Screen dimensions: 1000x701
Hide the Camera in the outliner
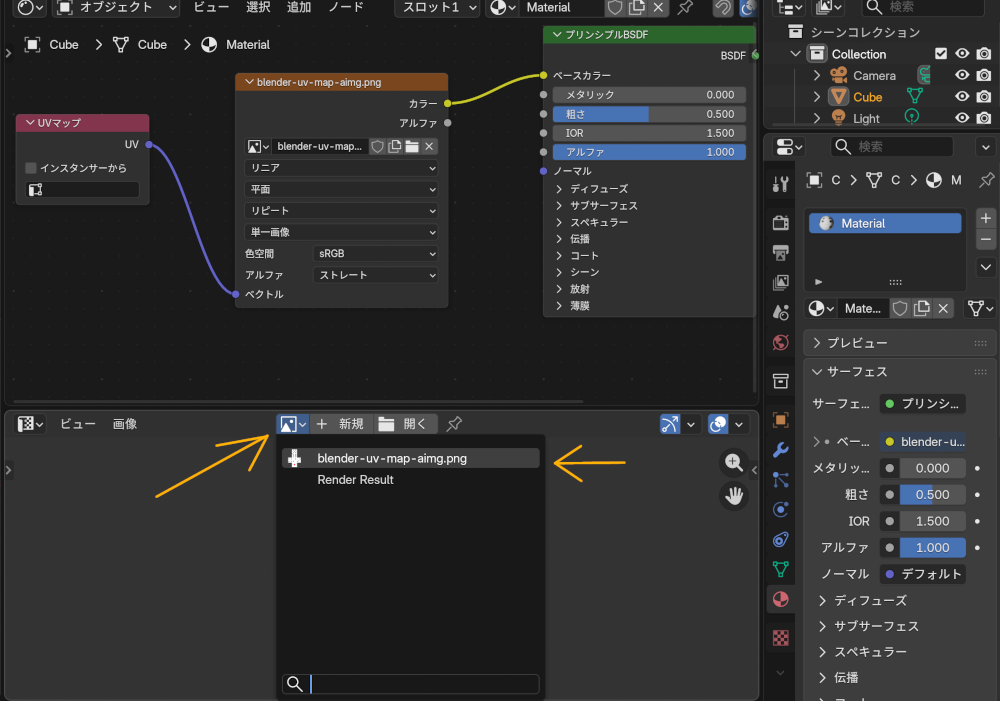[961, 75]
